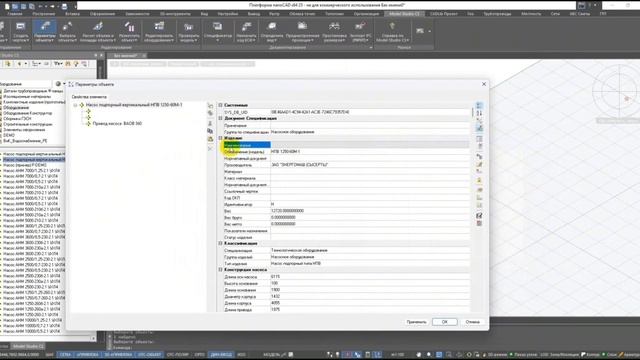Toggle СЕТКА grid mode in status bar
Image resolution: width=640 pixels, height=360 pixels.
point(65,355)
